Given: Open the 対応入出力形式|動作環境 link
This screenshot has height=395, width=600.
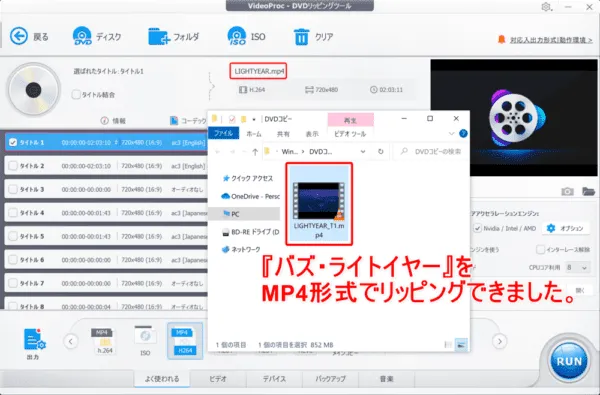Looking at the screenshot, I should [551, 40].
